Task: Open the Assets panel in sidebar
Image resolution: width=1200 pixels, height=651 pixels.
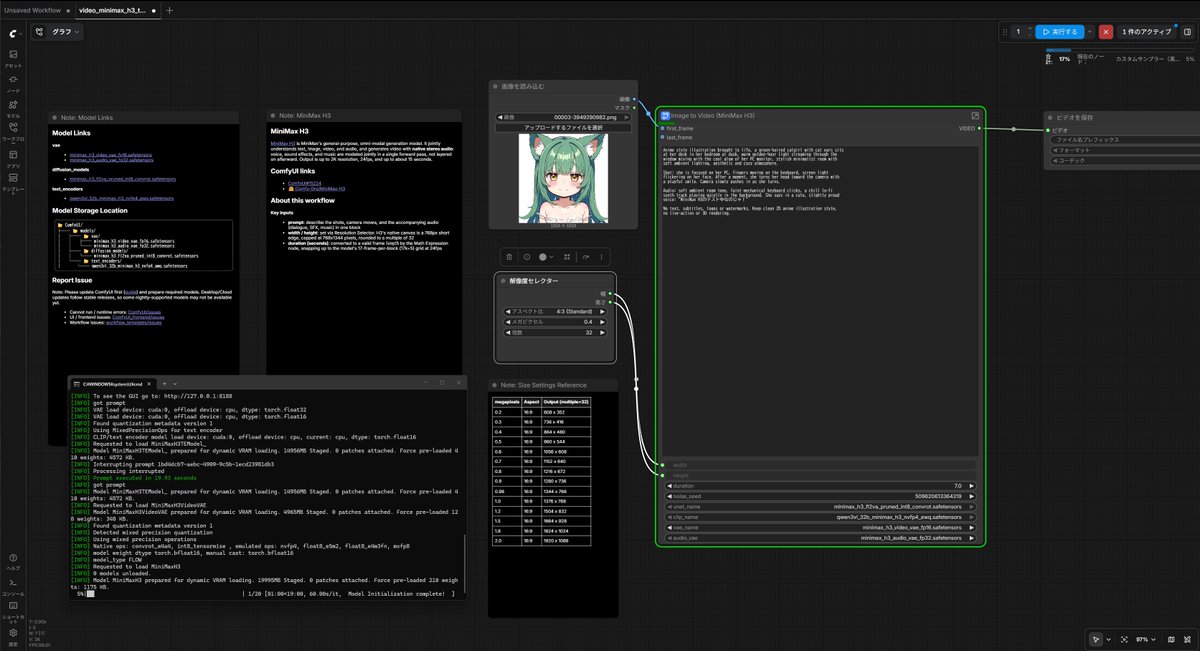Action: coord(13,58)
